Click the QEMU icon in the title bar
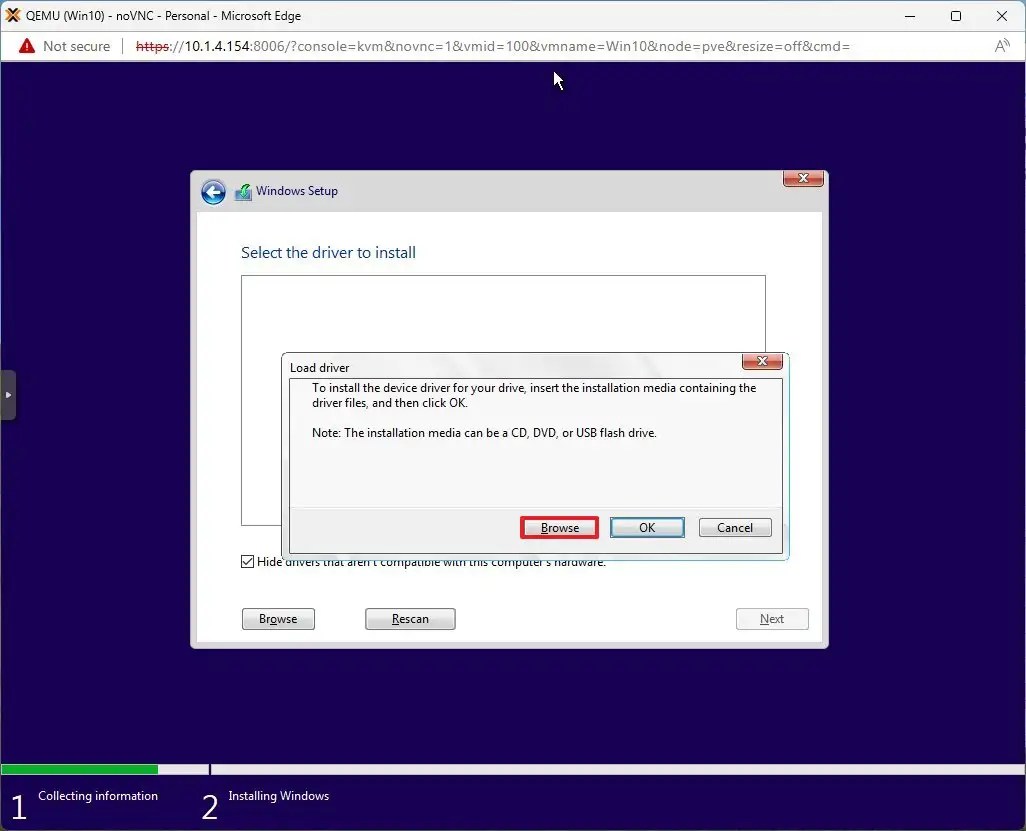The image size is (1026, 831). [x=14, y=15]
